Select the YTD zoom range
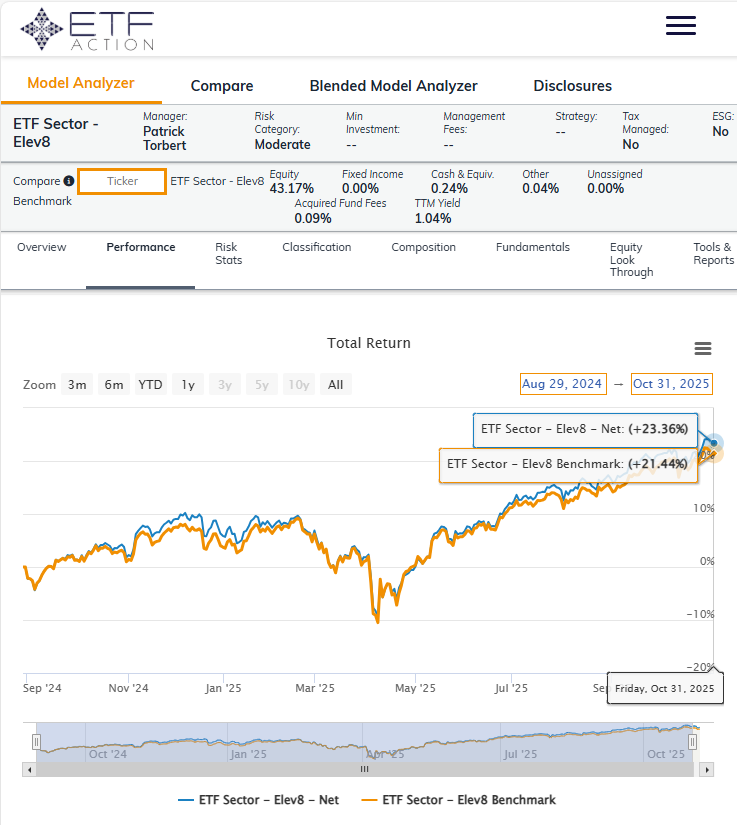 [150, 385]
